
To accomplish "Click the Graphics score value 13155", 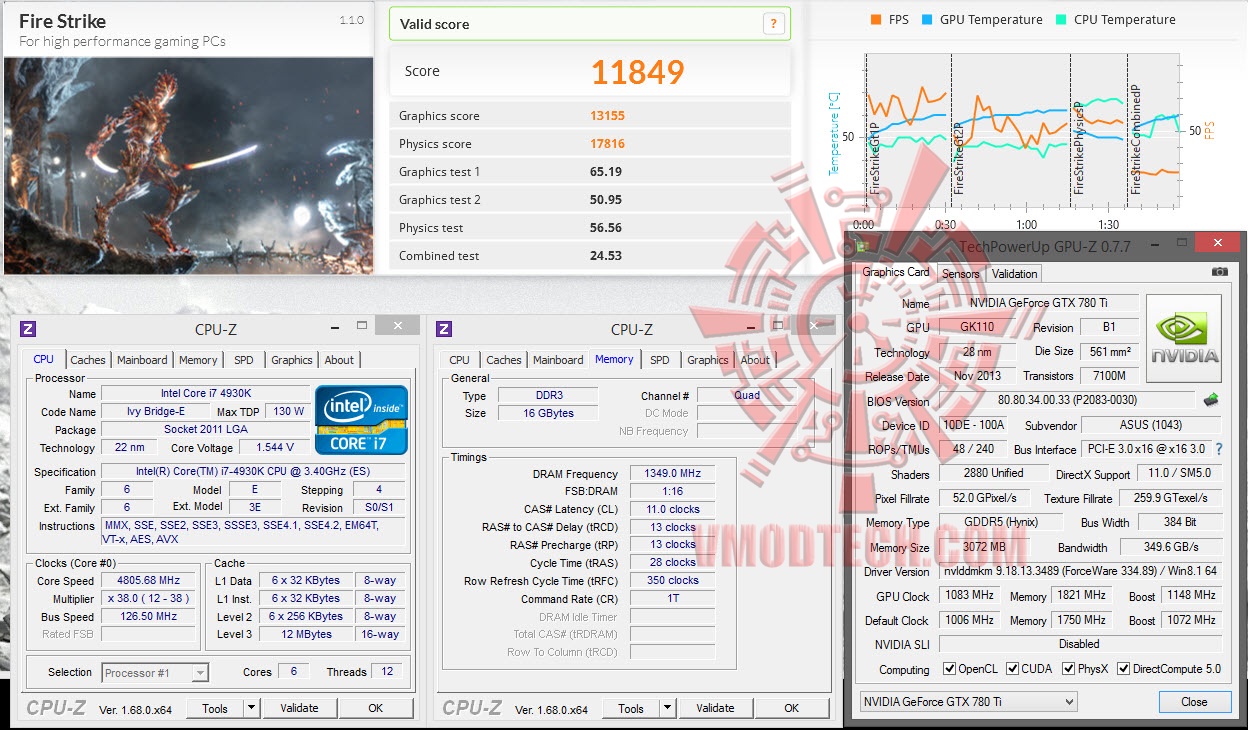I will pyautogui.click(x=607, y=116).
